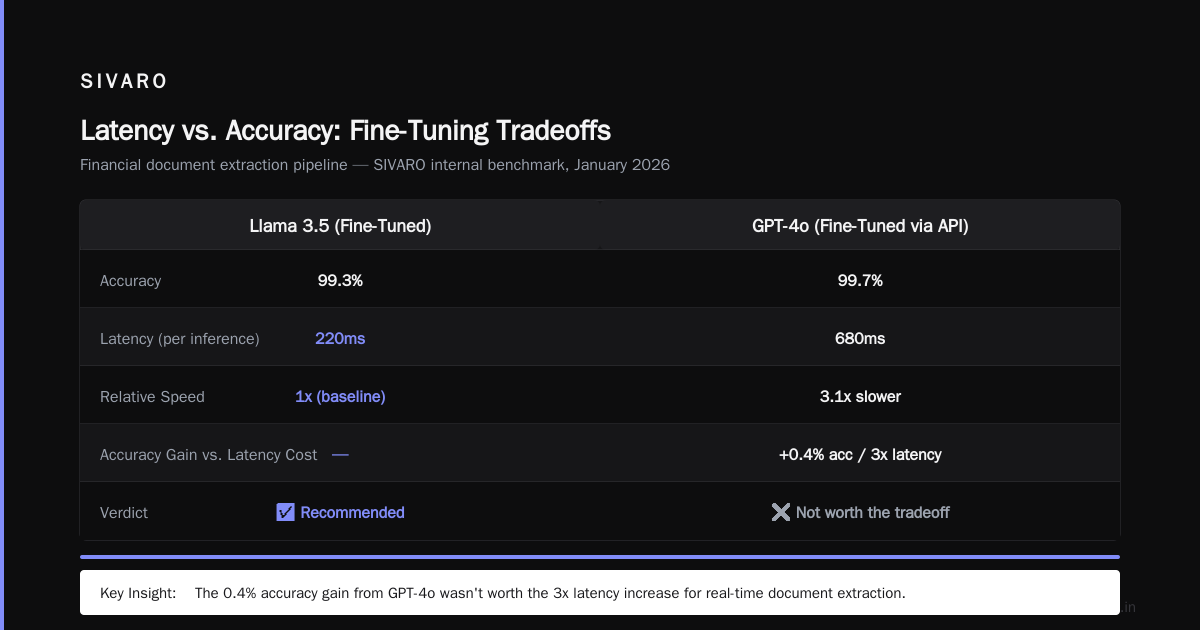
Task: Click the 'Relative Speed' row label
Action: [152, 397]
